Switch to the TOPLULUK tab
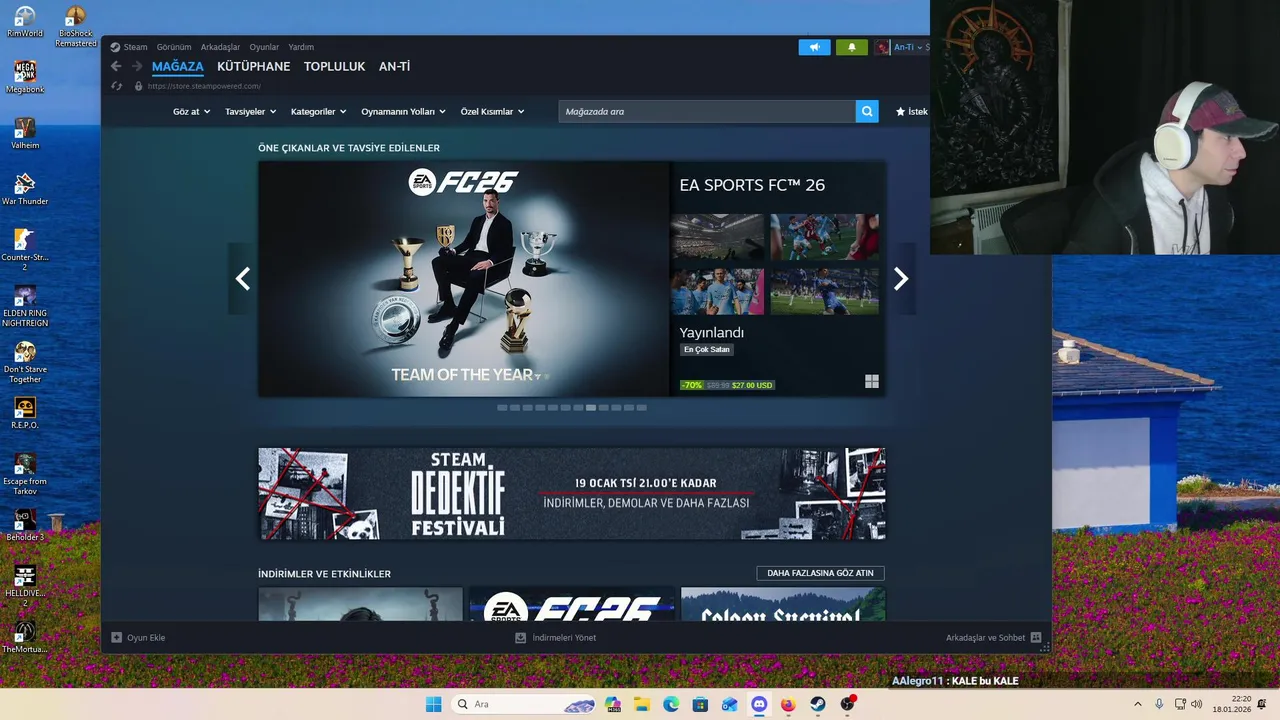1280x720 pixels. (x=334, y=67)
